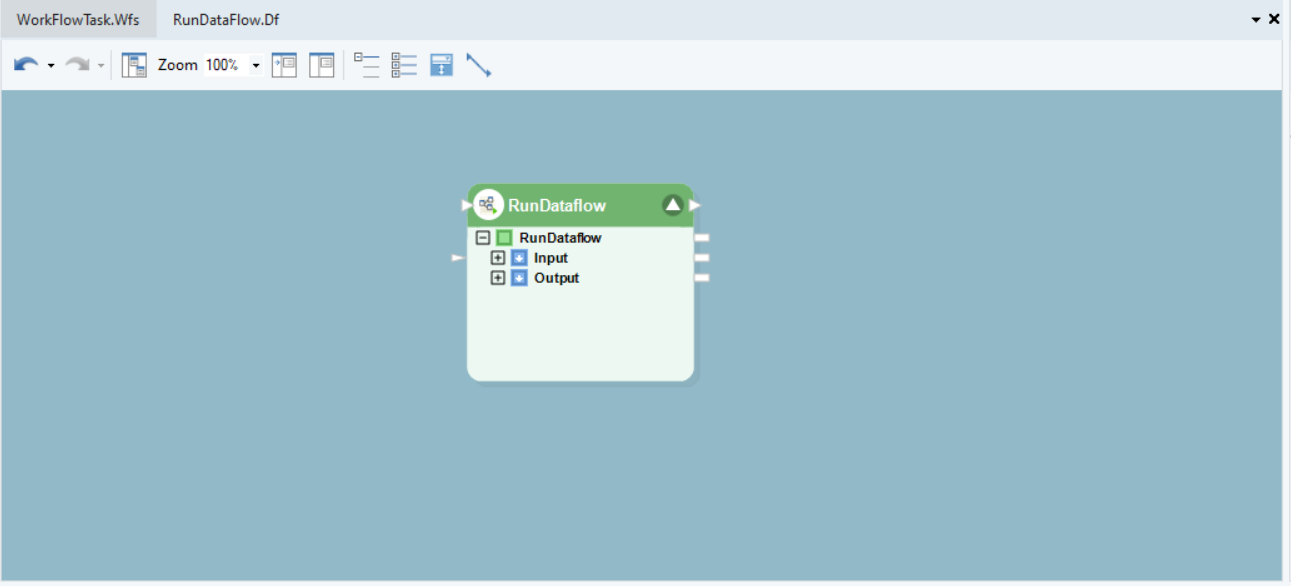
Task: Expand the Input tree node
Action: (x=498, y=258)
